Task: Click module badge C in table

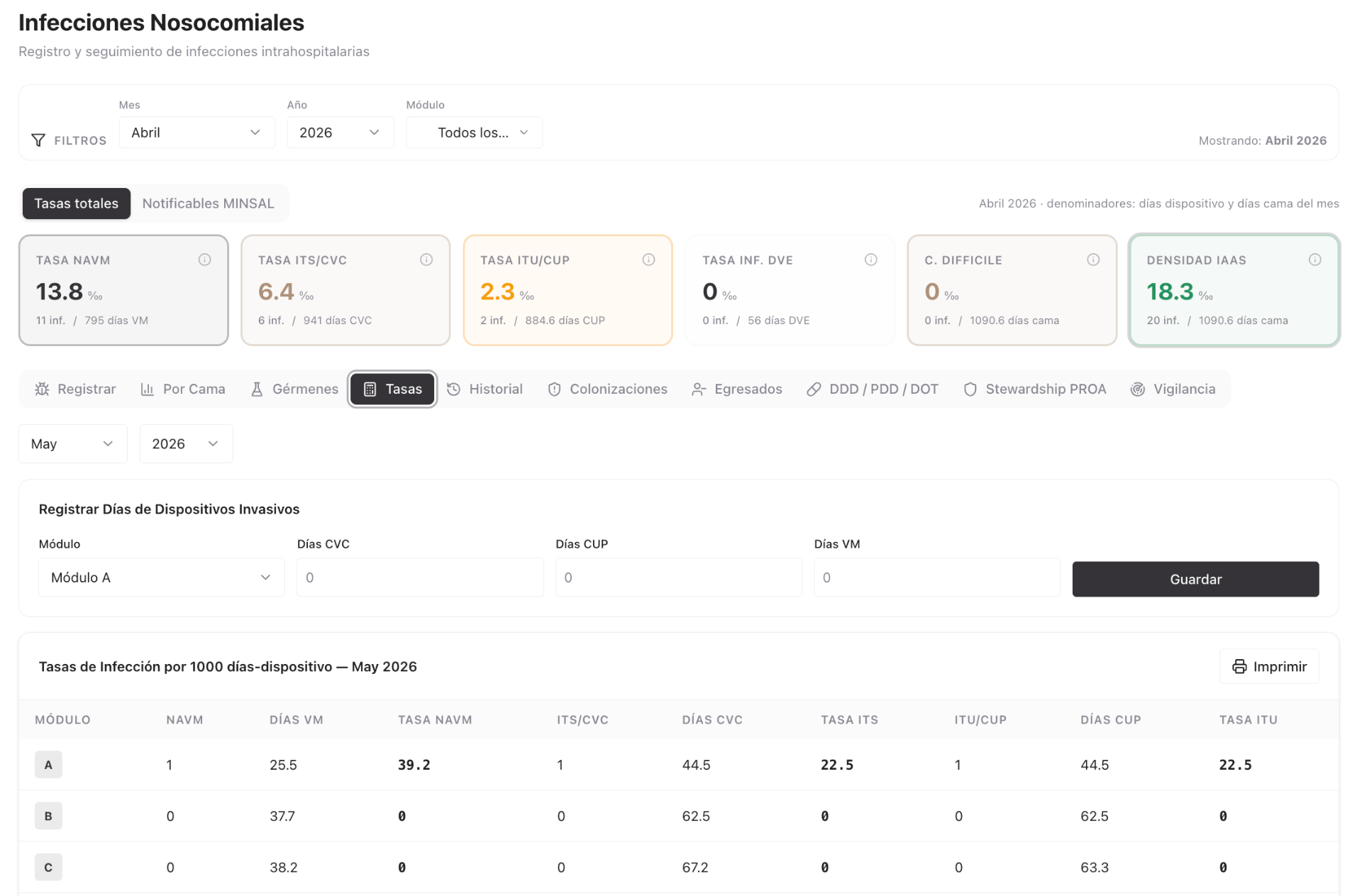Action: [x=48, y=867]
